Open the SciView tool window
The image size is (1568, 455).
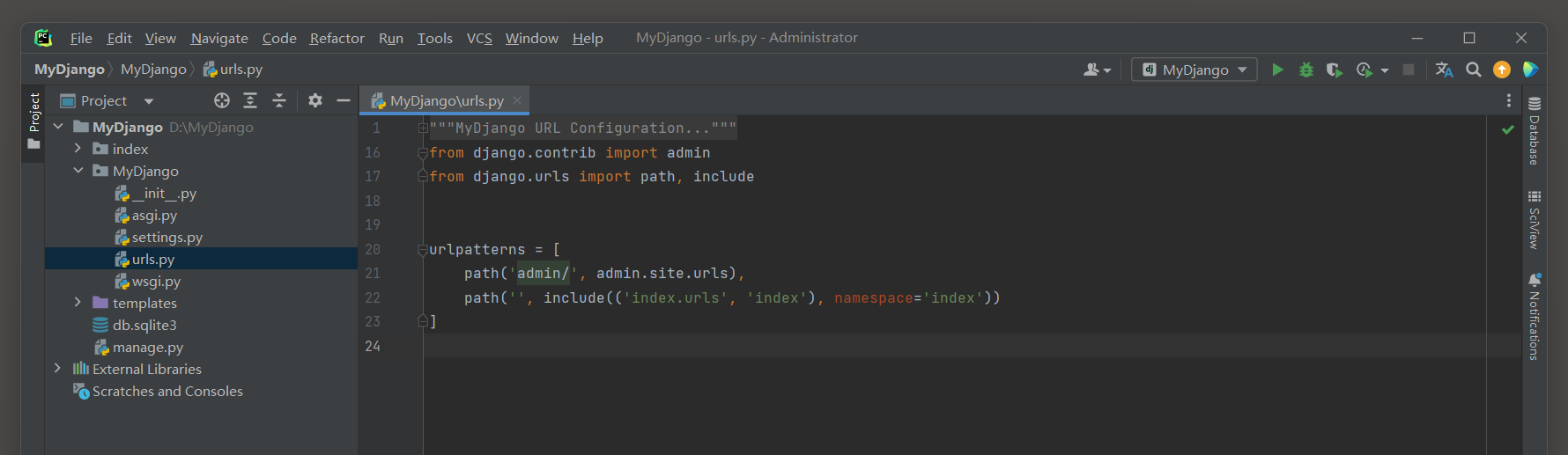click(1535, 219)
